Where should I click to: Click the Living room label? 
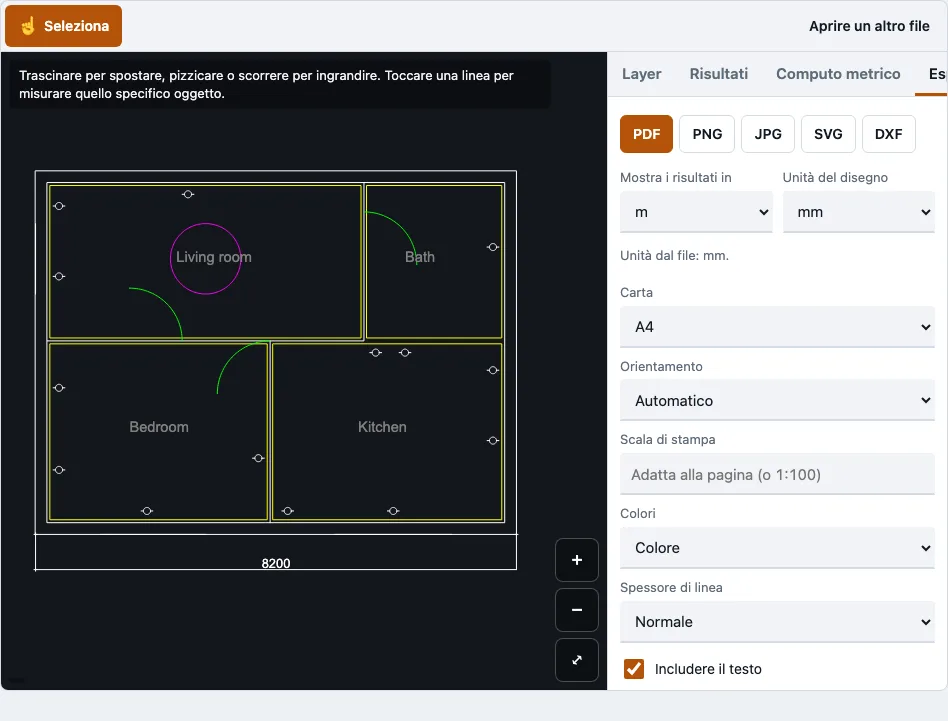point(213,257)
